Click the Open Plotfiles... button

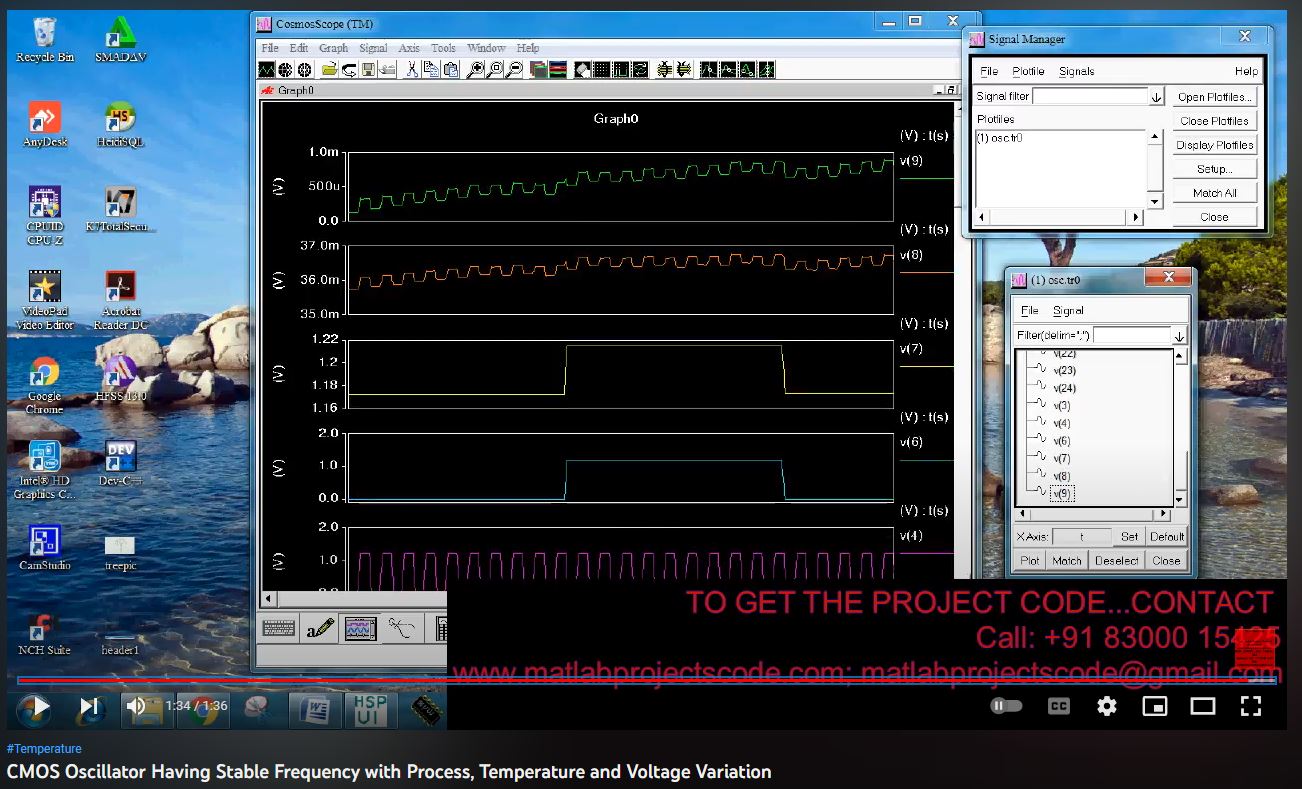click(1214, 97)
